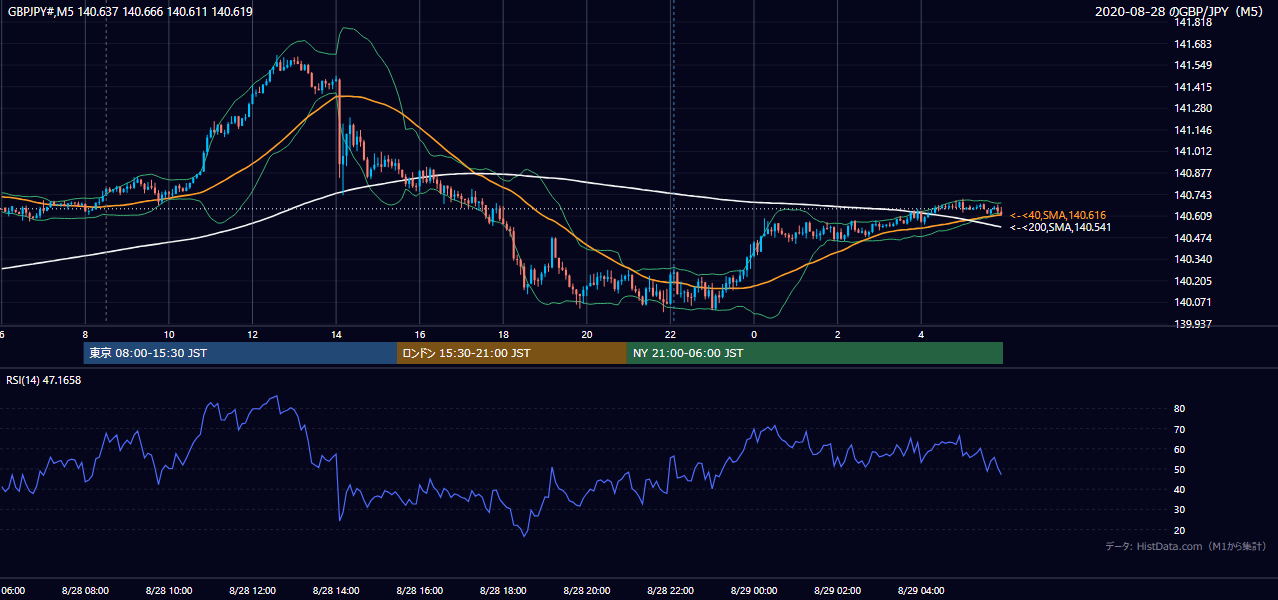Click the 200,SMA,140.541 white label
1278x600 pixels.
[1059, 228]
